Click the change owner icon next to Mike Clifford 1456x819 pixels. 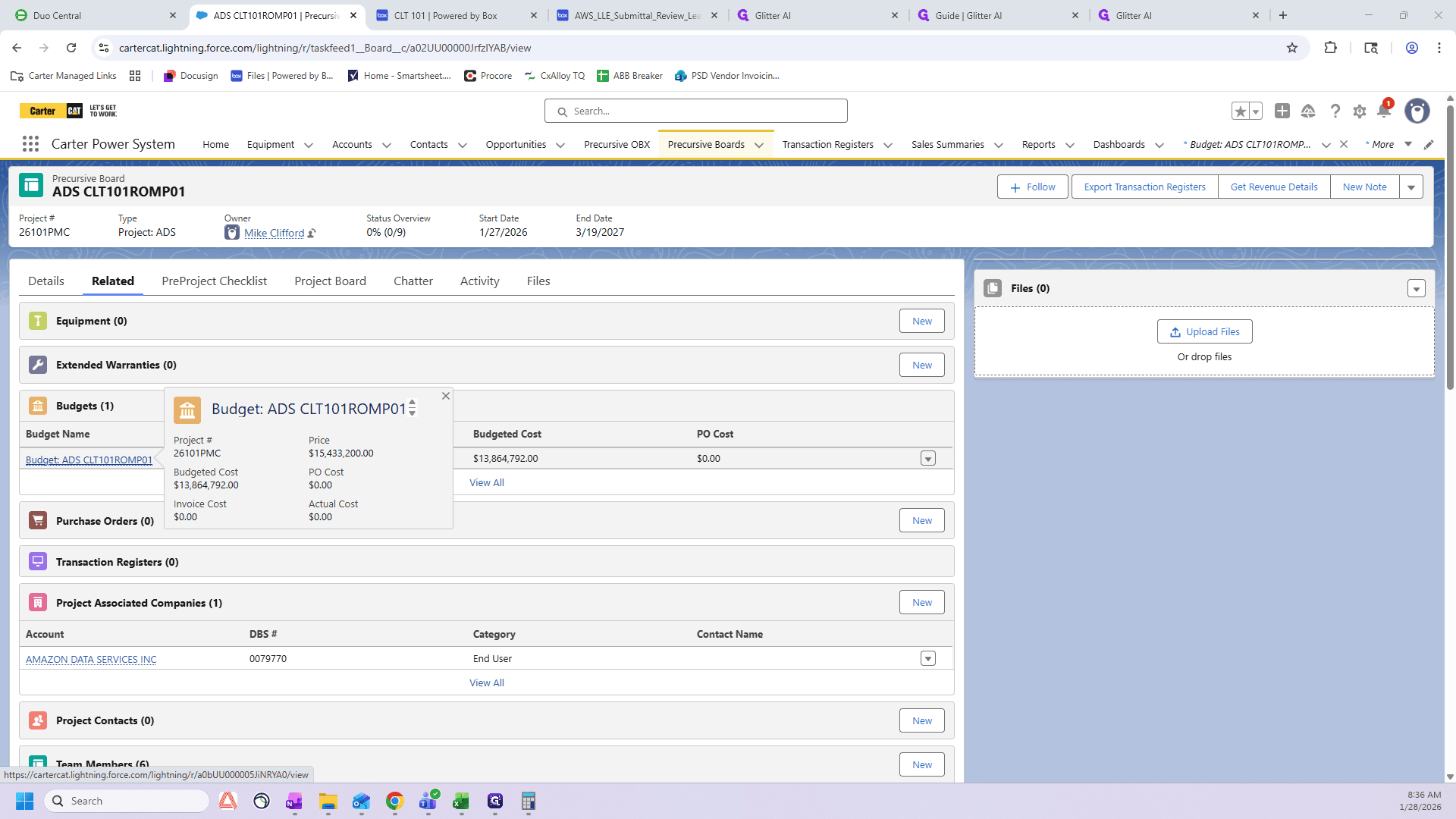click(312, 234)
